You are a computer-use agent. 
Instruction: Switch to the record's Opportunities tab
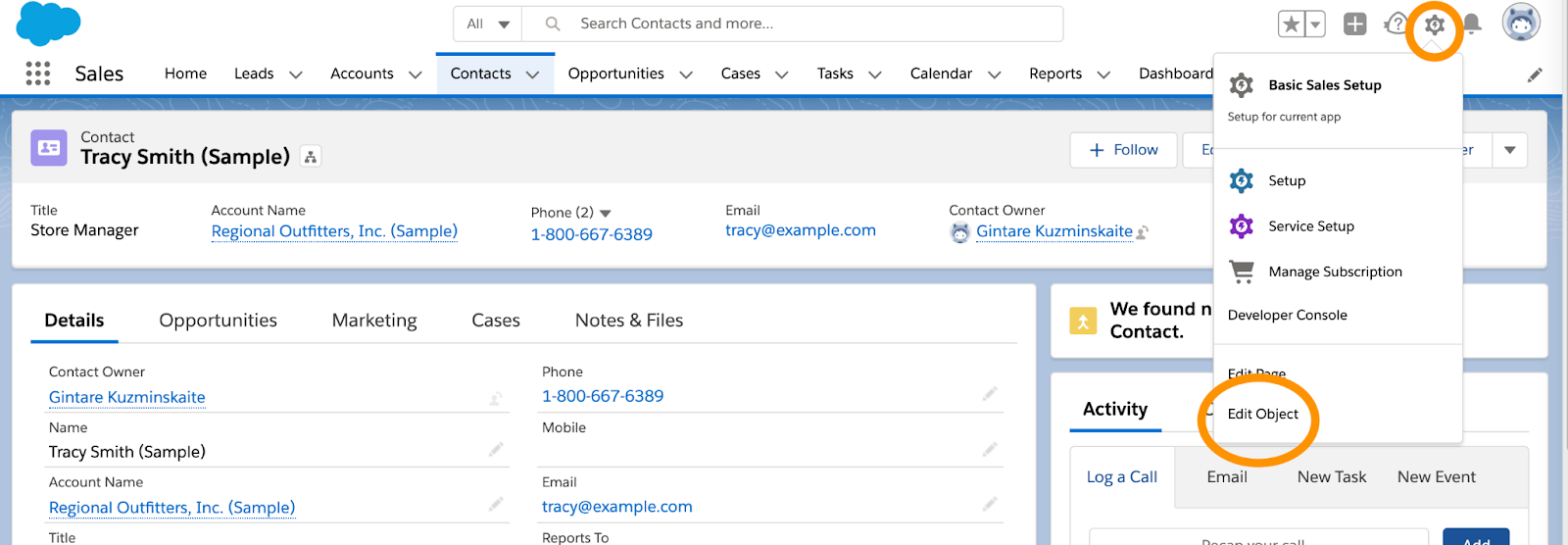pos(218,321)
